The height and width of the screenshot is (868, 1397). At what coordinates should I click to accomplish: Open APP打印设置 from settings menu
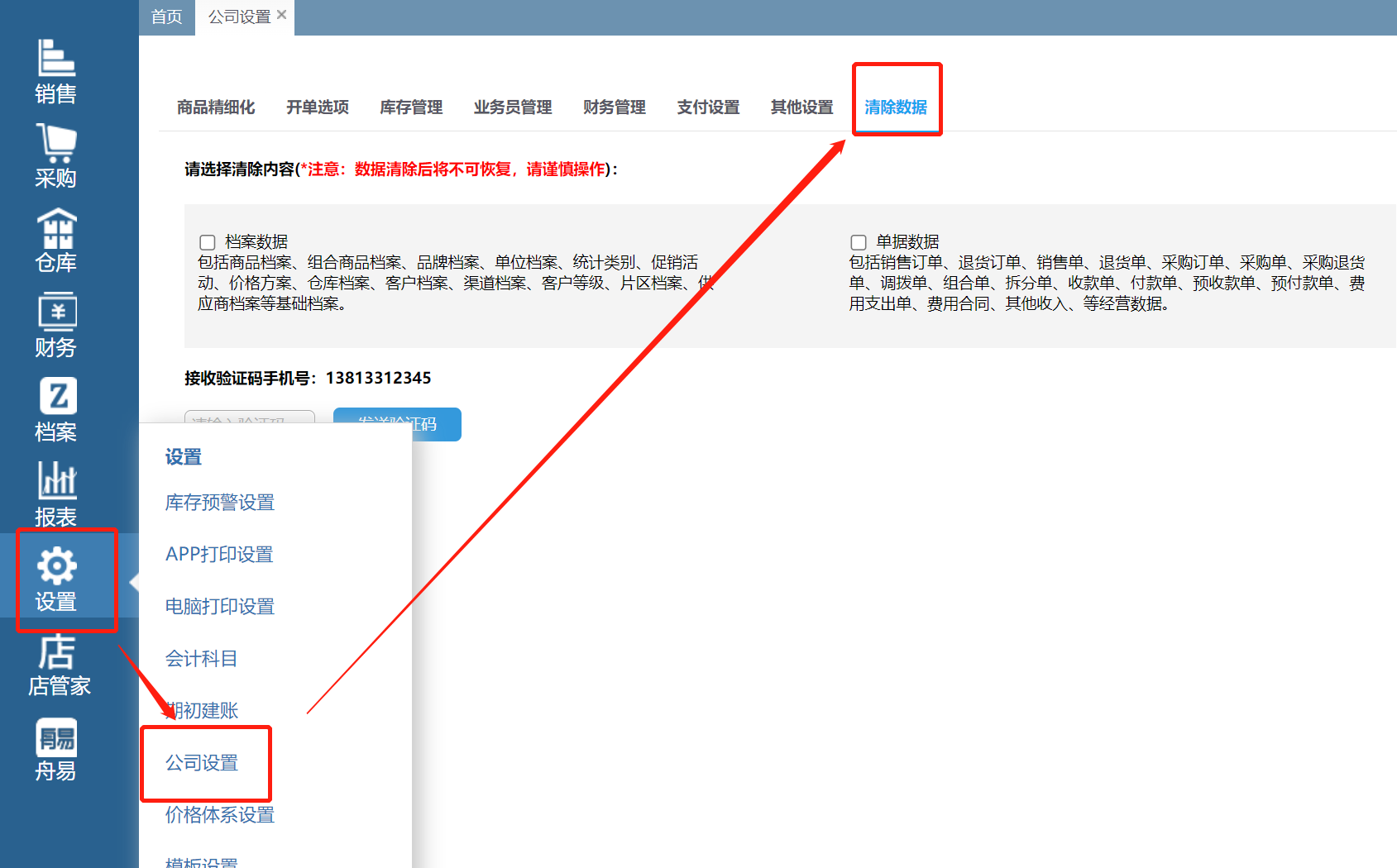pos(219,555)
